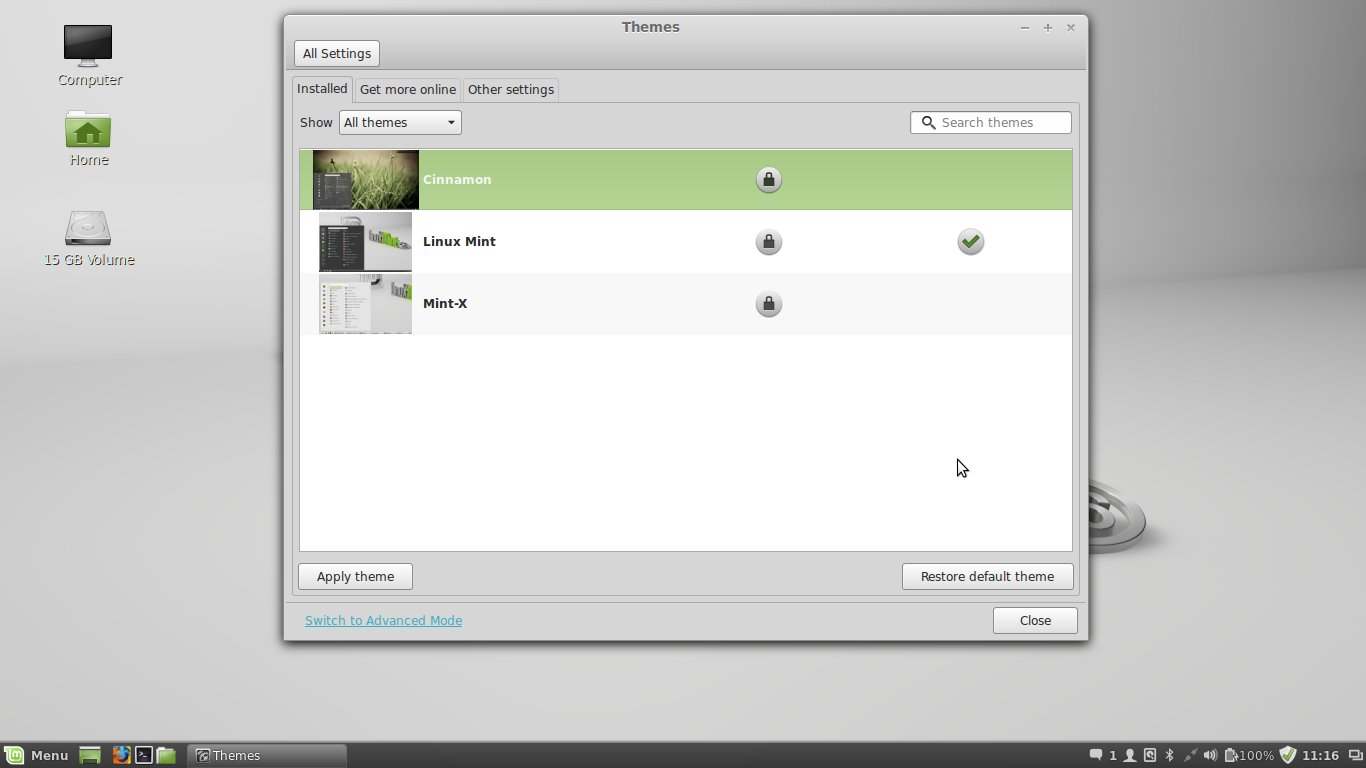Open the 'Other settings' tab
1366x768 pixels.
tap(510, 90)
